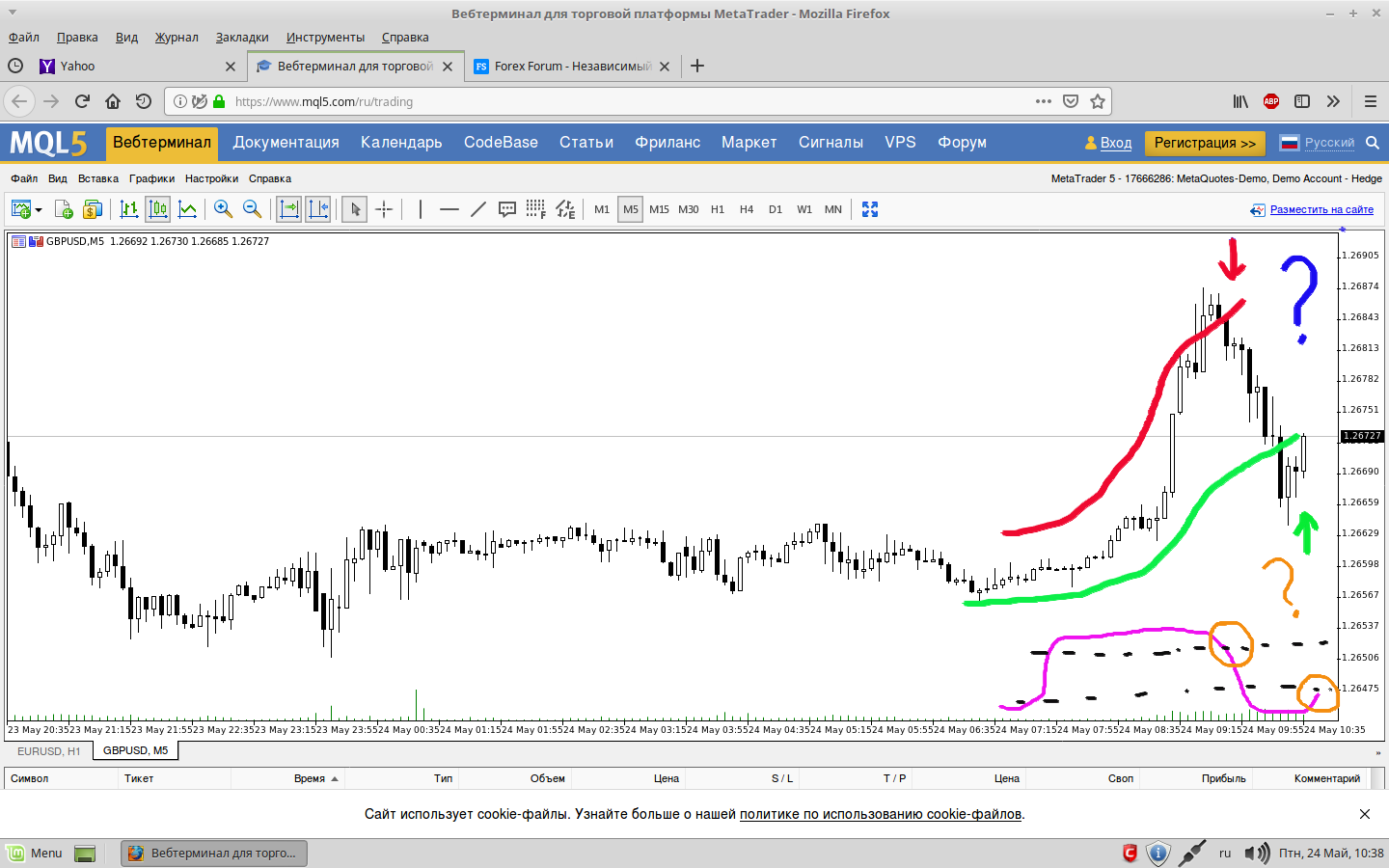Reload the current page
The image size is (1389, 868).
tap(82, 101)
